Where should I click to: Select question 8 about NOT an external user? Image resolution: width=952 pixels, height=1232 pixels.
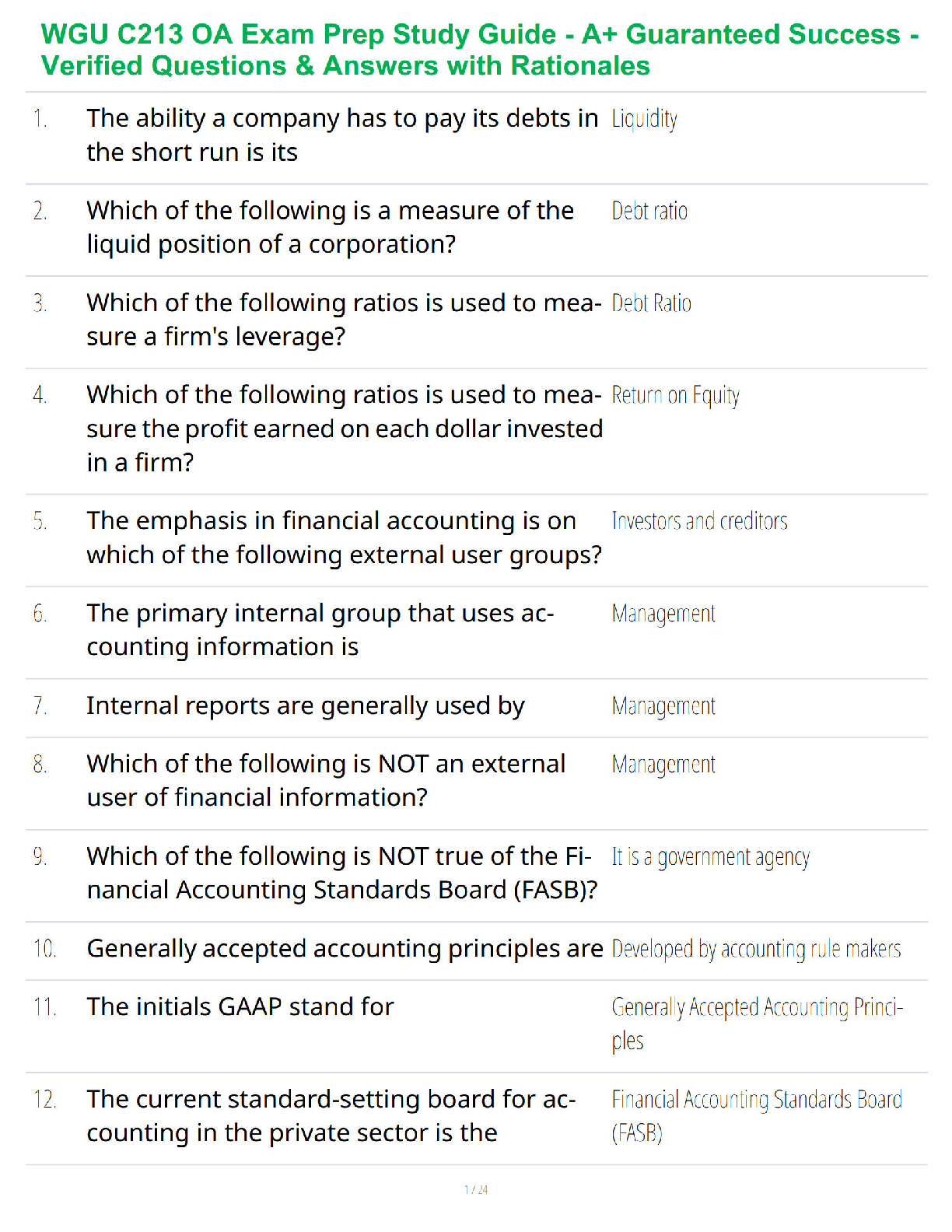326,780
